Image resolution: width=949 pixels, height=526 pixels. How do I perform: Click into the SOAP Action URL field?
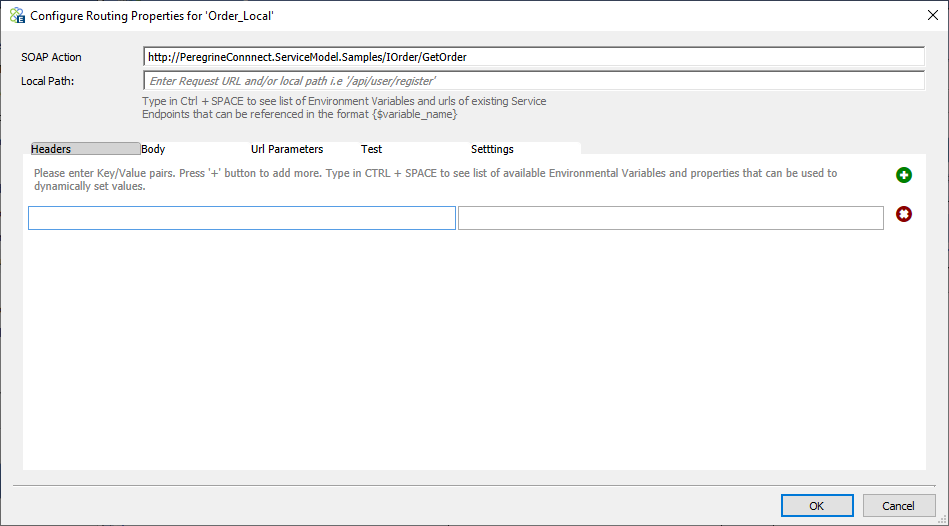(x=534, y=57)
